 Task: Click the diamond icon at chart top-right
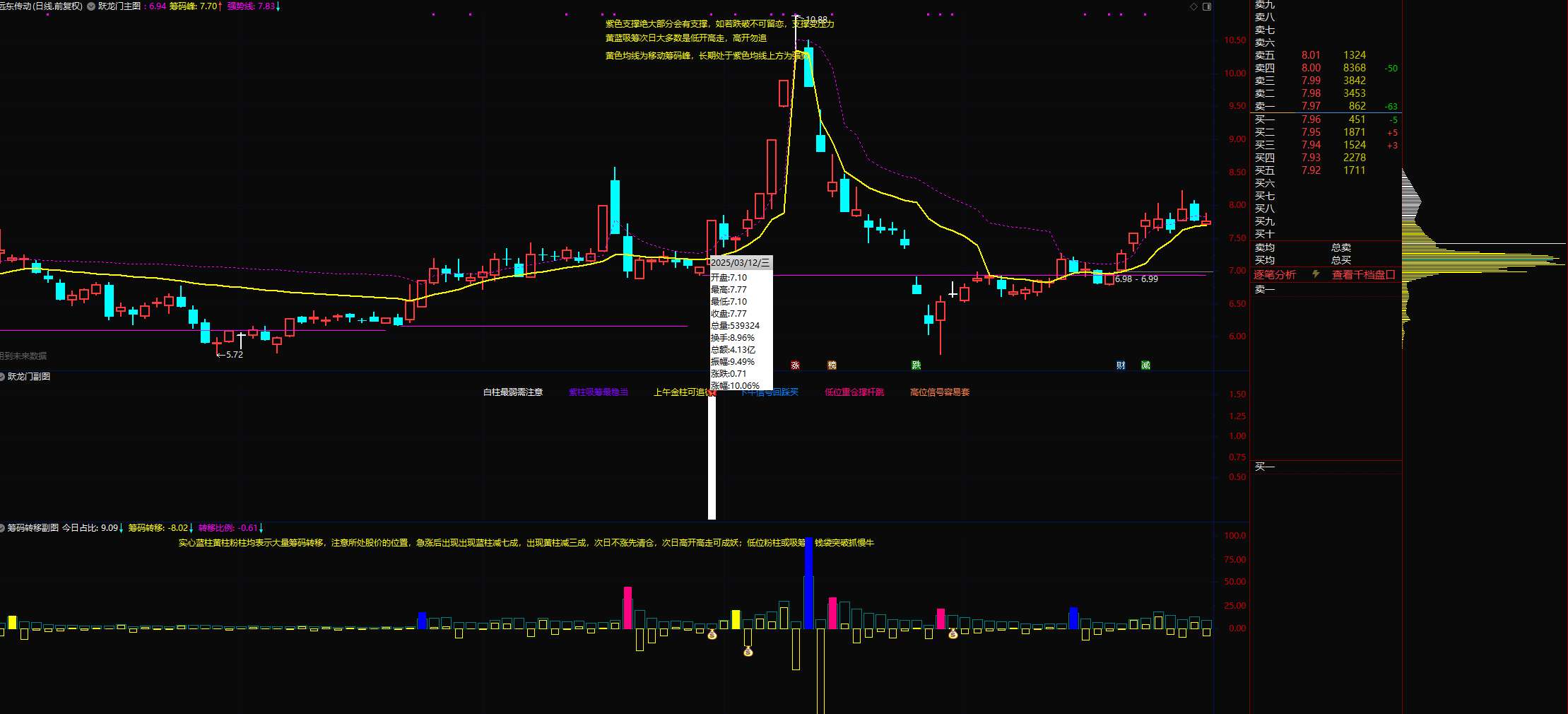(x=1194, y=6)
